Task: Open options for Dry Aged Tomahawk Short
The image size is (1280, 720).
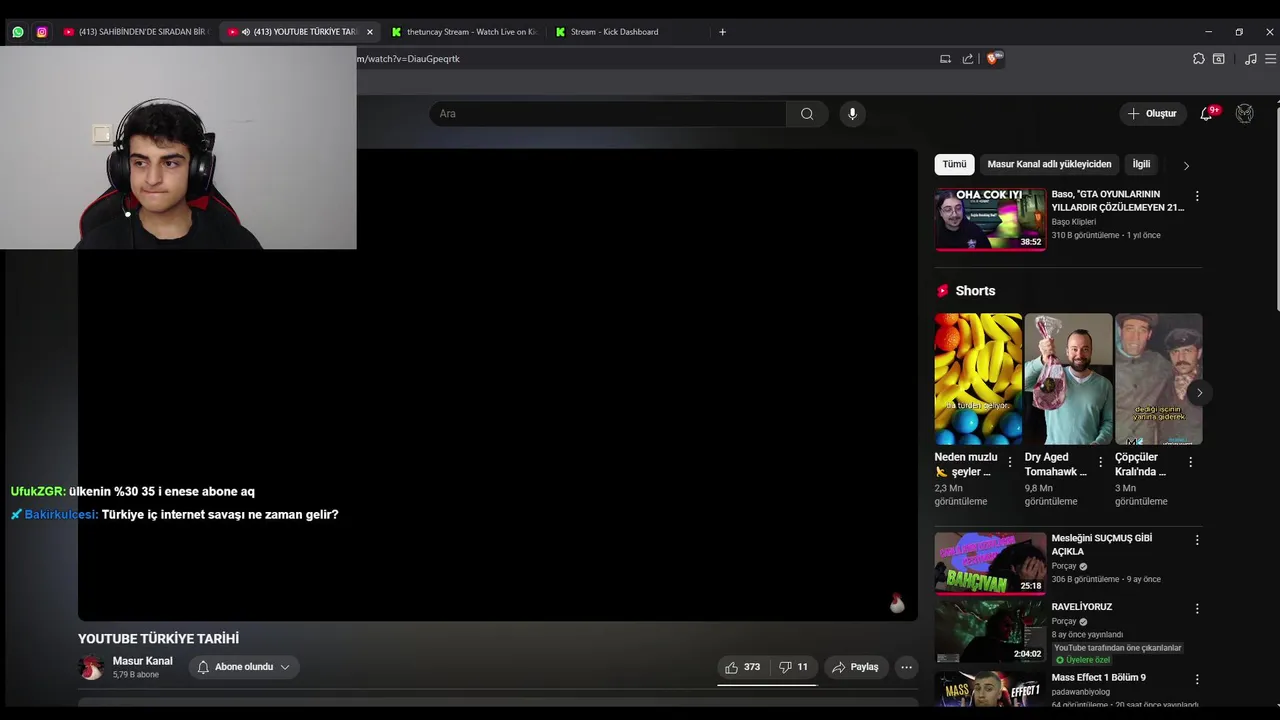Action: pyautogui.click(x=1100, y=462)
